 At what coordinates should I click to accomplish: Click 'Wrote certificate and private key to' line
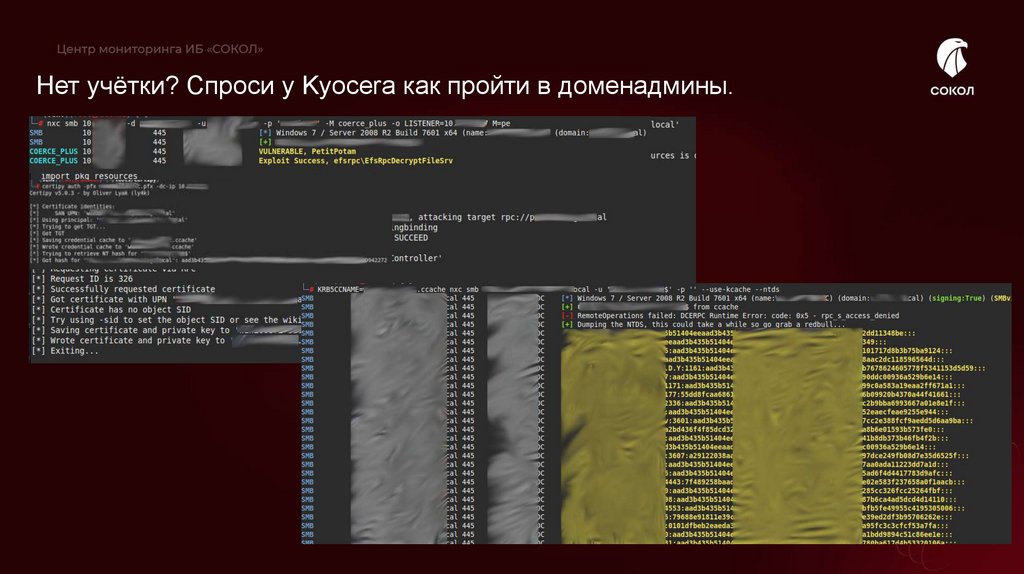pyautogui.click(x=165, y=340)
